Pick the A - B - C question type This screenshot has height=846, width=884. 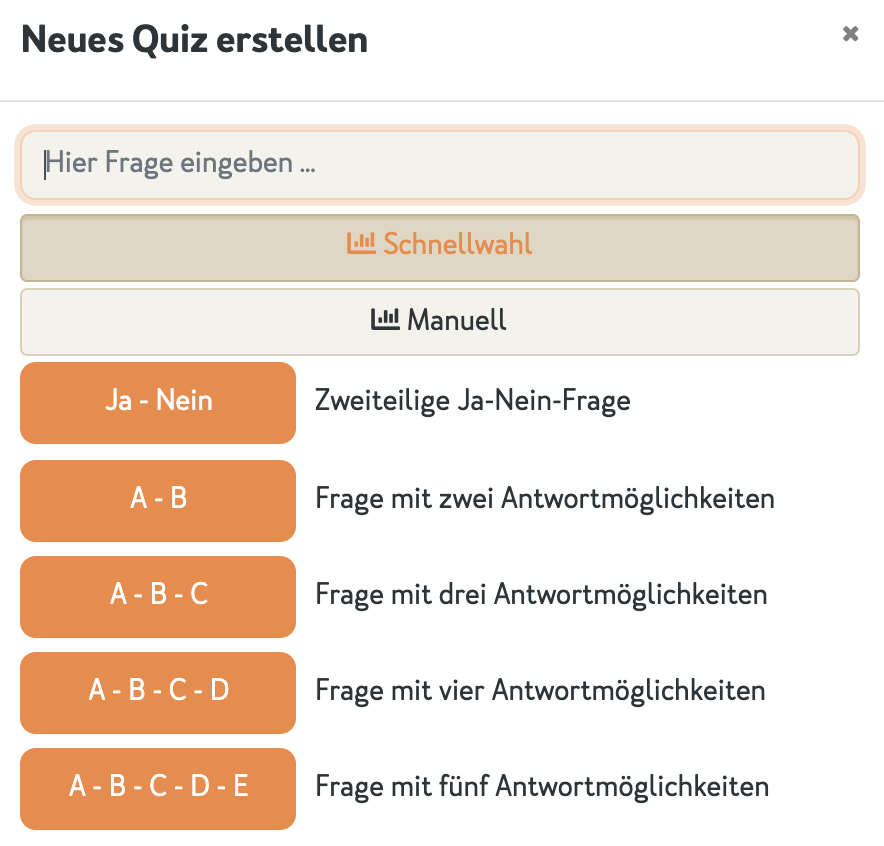click(157, 595)
